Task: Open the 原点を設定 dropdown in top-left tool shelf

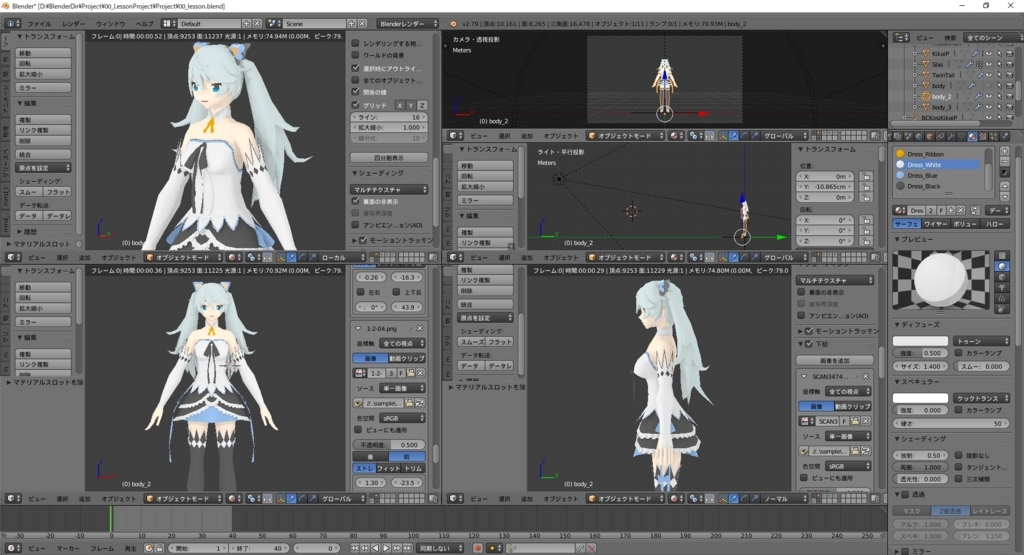Action: 43,168
